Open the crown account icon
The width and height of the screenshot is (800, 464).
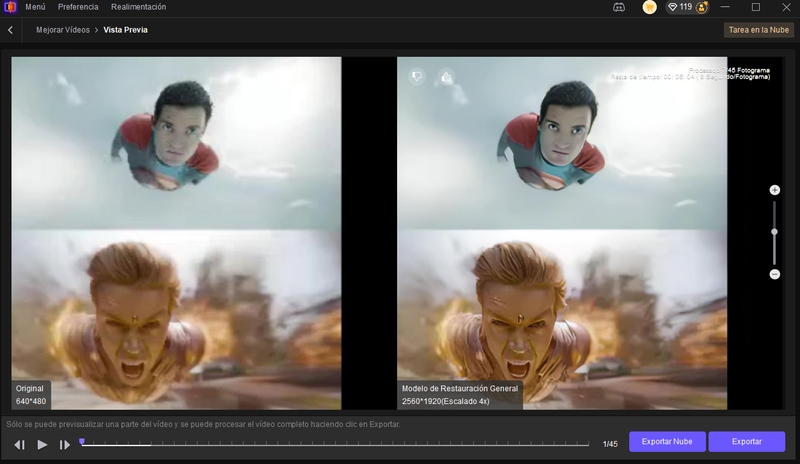click(x=702, y=8)
